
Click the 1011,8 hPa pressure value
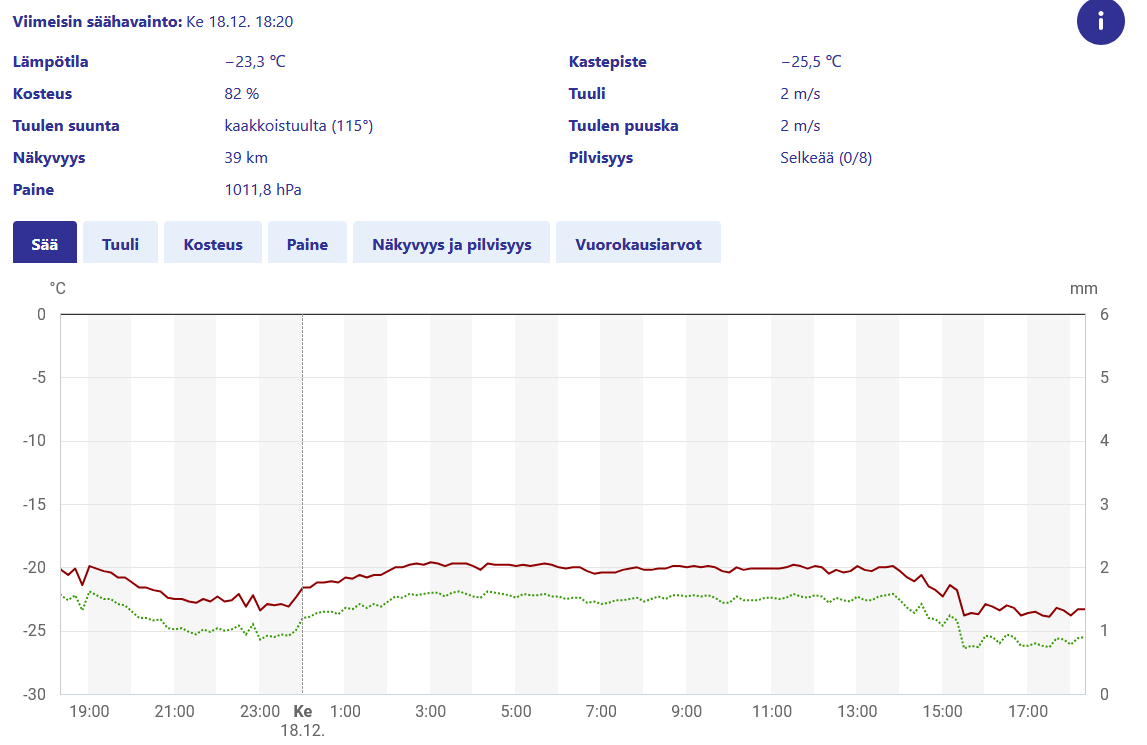(x=263, y=190)
